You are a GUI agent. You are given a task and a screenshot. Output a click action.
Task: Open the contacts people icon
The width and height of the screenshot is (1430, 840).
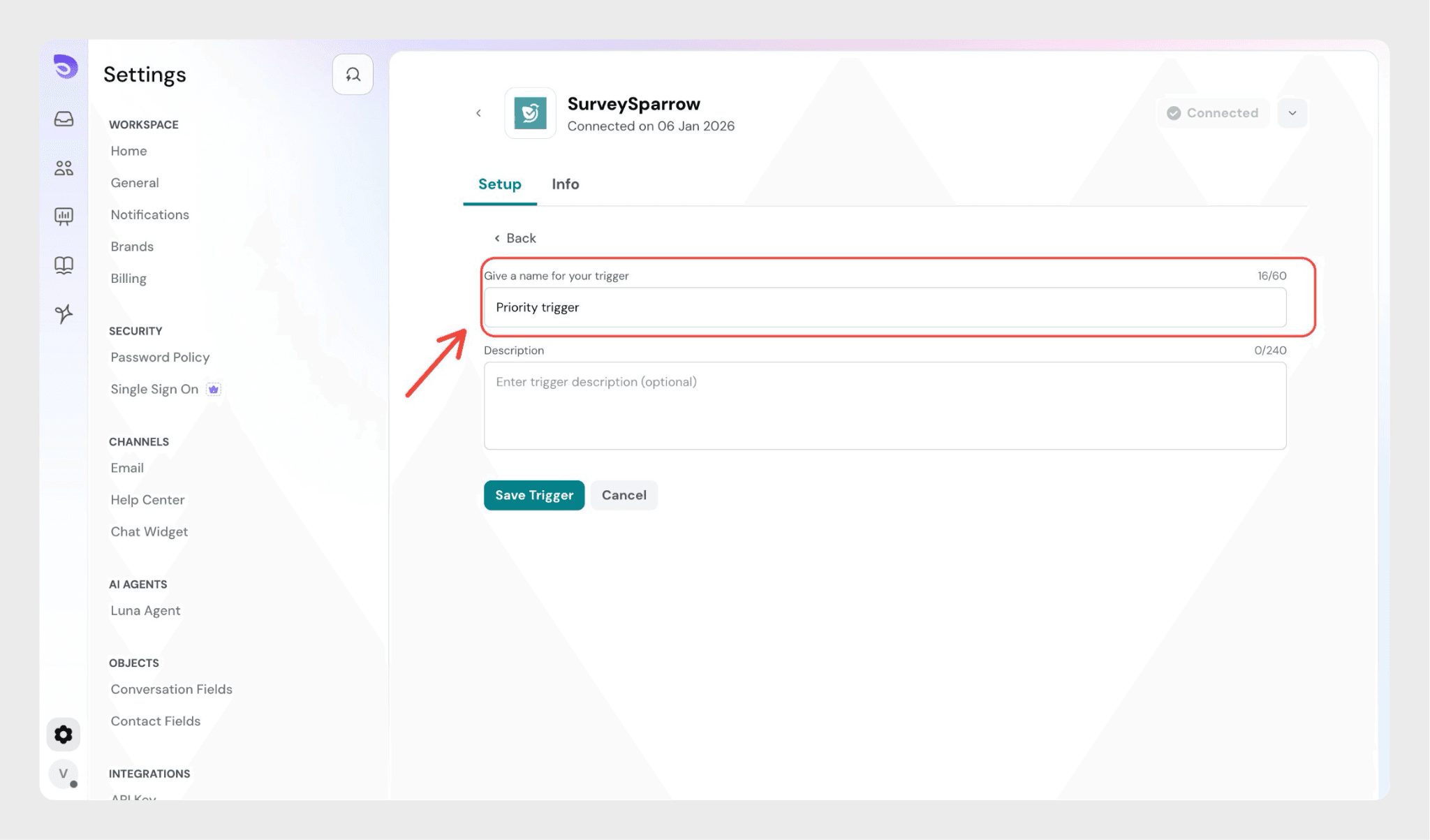[64, 168]
